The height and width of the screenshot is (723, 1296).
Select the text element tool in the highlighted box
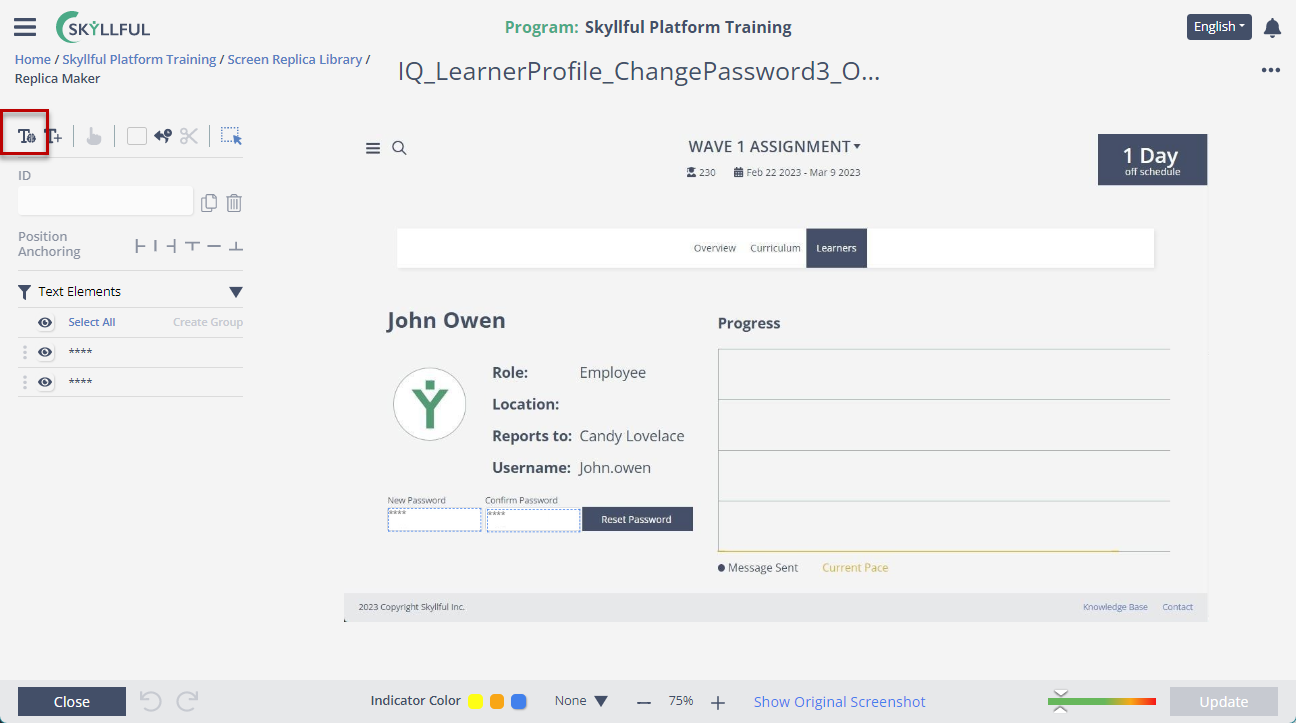27,136
